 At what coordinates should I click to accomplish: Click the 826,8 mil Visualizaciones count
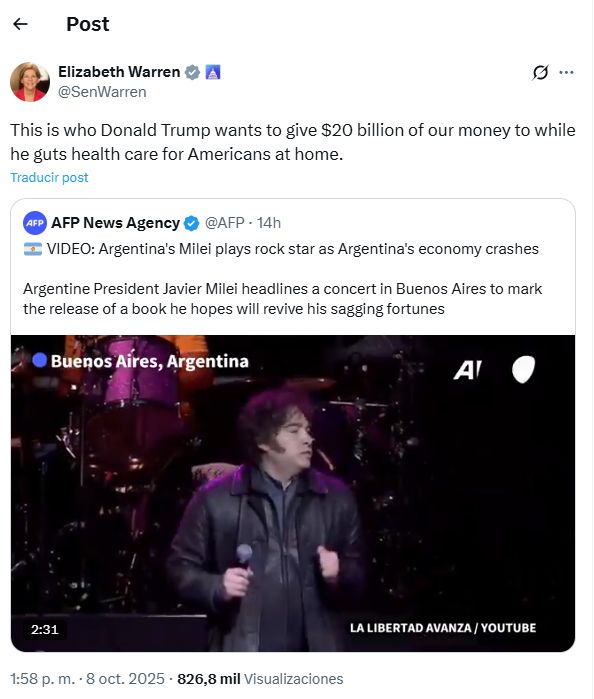260,679
